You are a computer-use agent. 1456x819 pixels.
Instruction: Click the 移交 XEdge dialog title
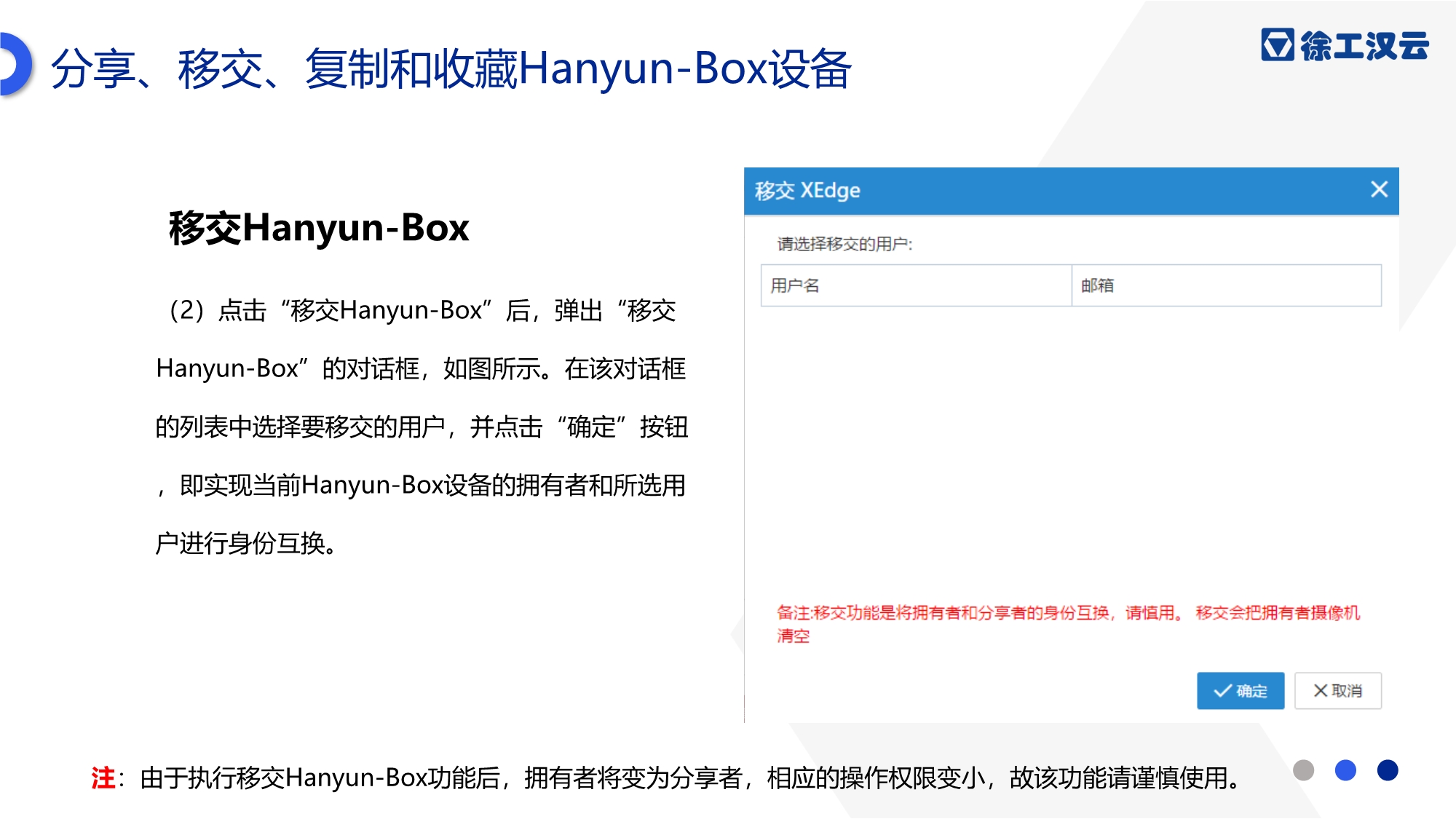click(807, 191)
